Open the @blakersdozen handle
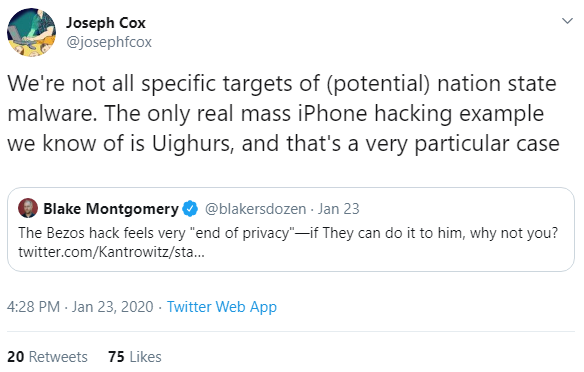The image size is (584, 372). coord(256,209)
